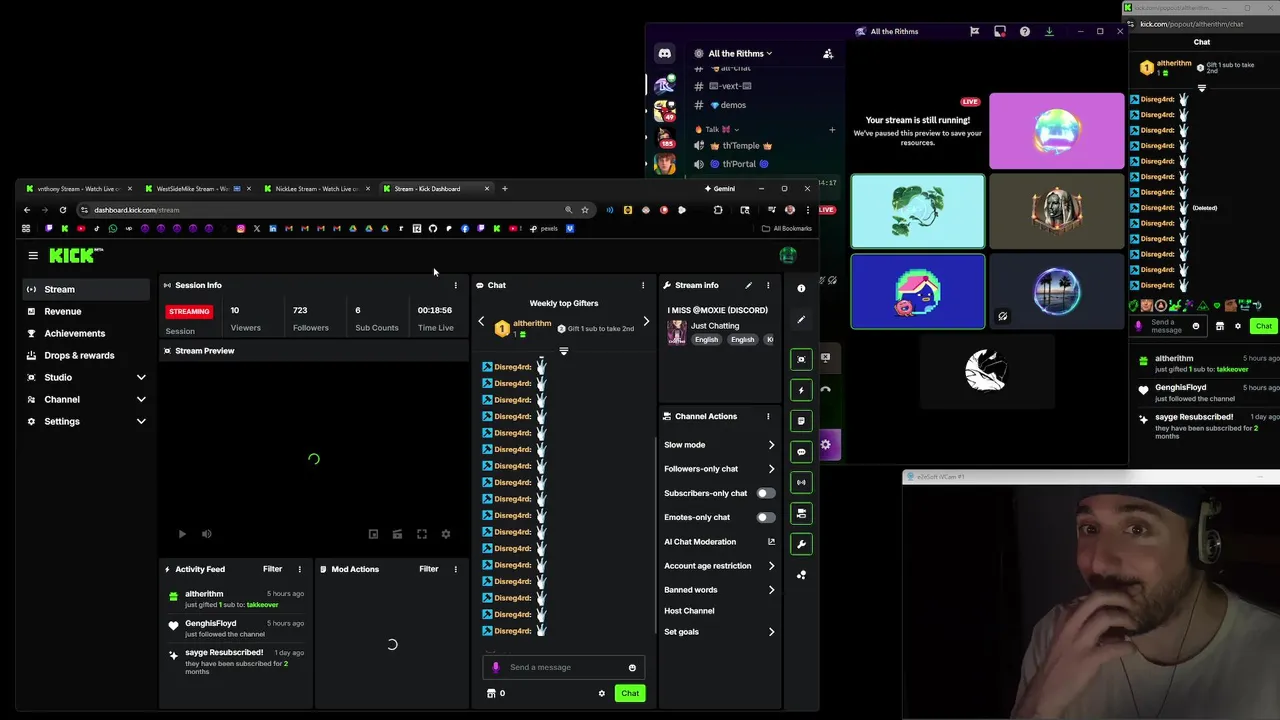This screenshot has width=1280, height=720.
Task: Open Stream info three-dot menu
Action: tap(768, 285)
